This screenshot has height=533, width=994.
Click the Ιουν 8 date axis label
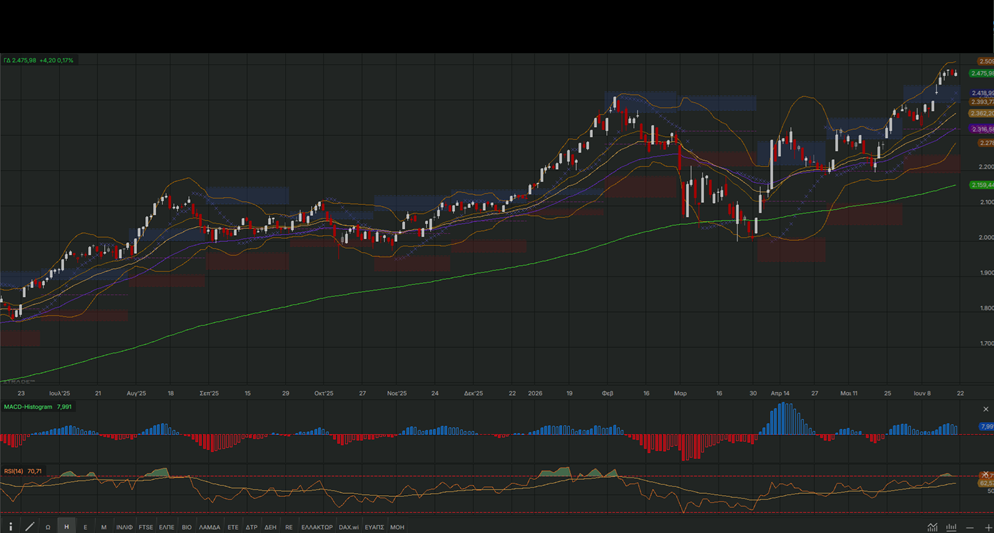click(x=922, y=394)
